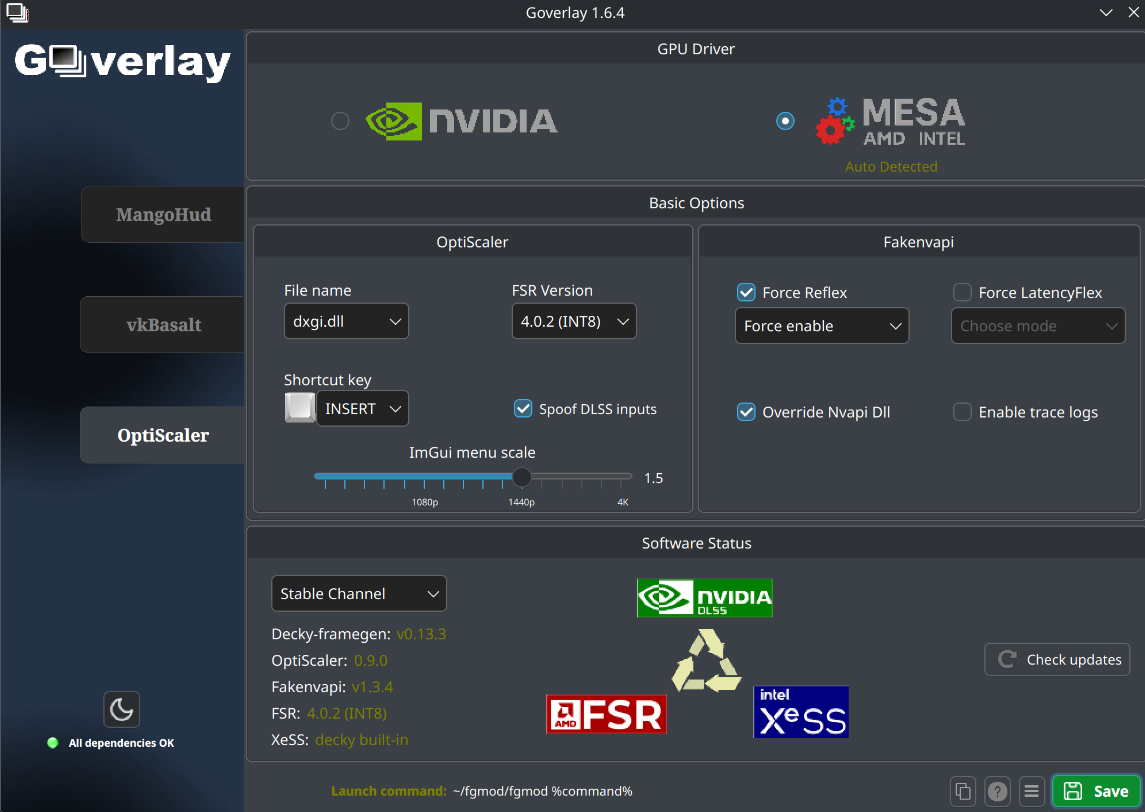The width and height of the screenshot is (1145, 812).
Task: Click the NVIDIA DLSS logo
Action: tap(705, 598)
